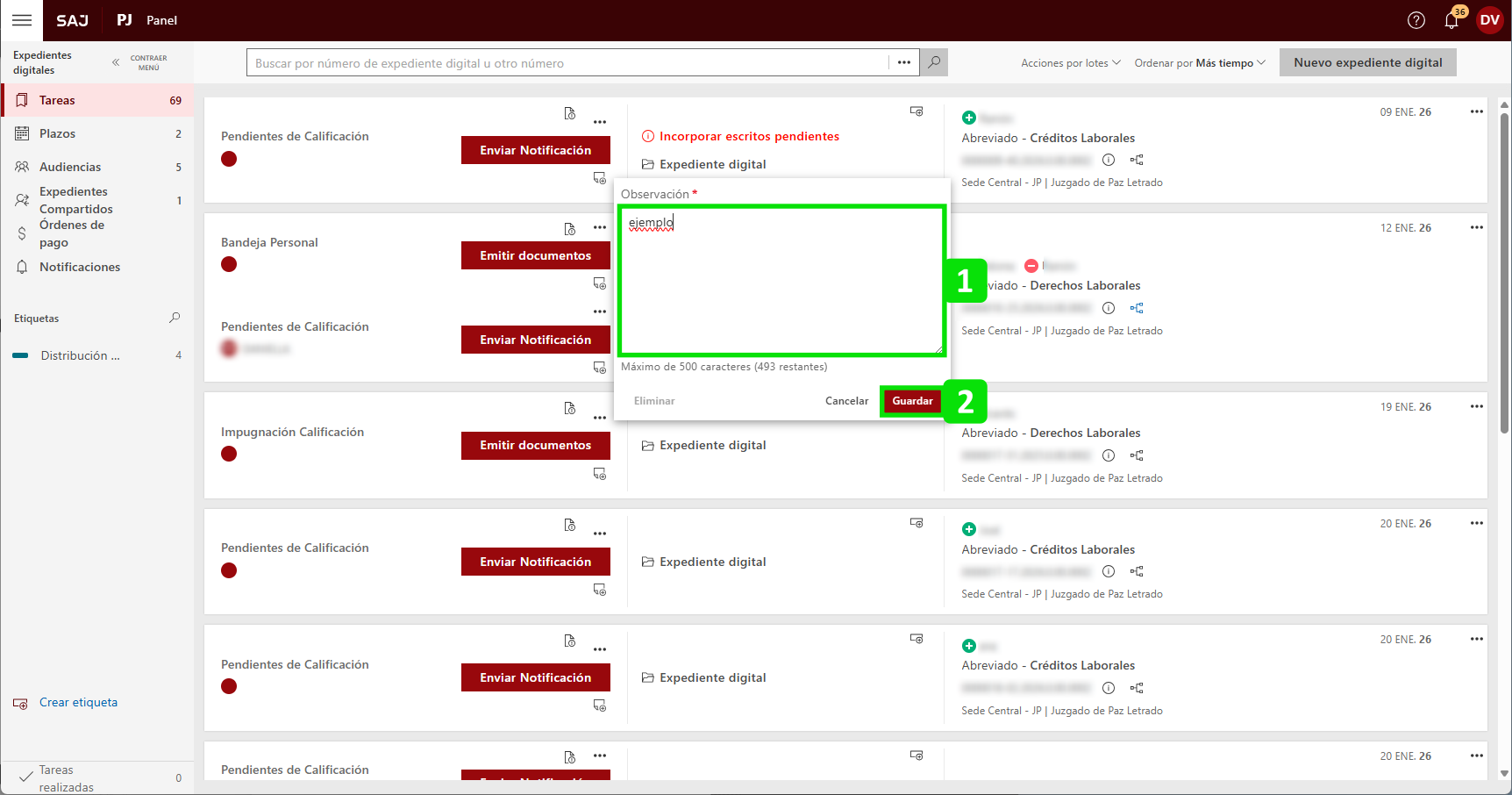Screen dimensions: 1512x795
Task: Open the DV user profile avatar
Action: click(x=1489, y=20)
